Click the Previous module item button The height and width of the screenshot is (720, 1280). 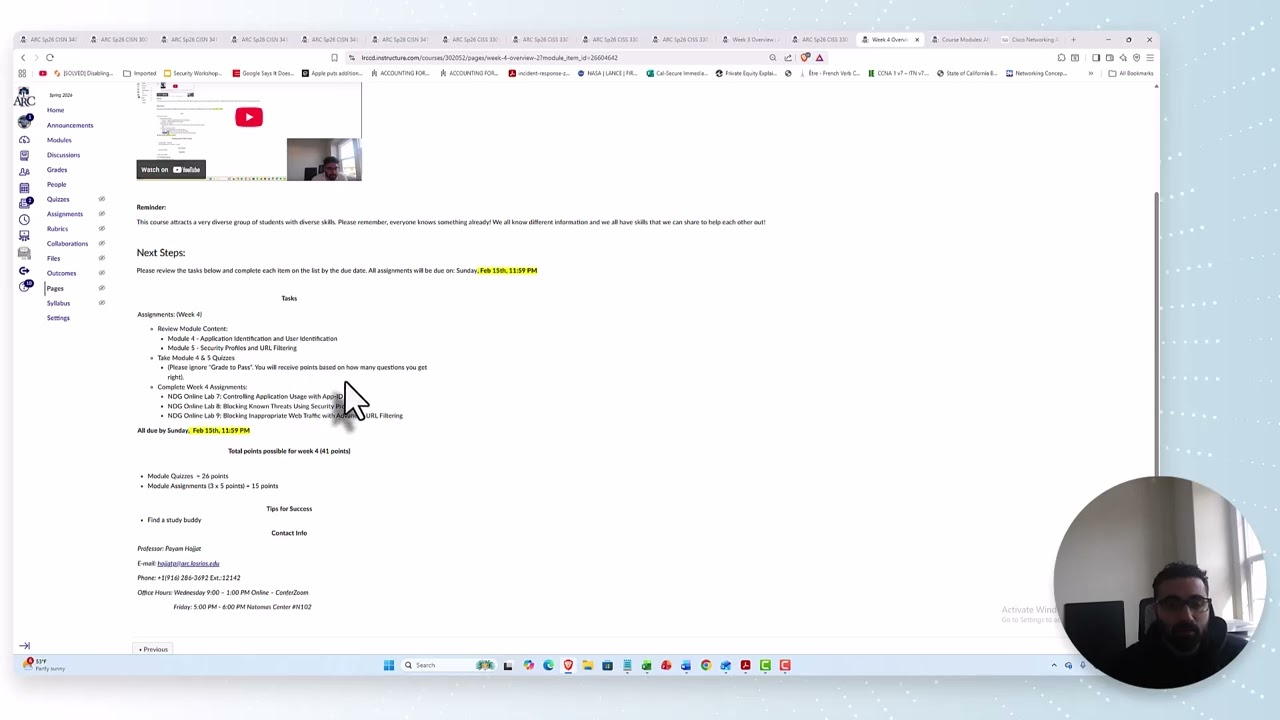155,649
